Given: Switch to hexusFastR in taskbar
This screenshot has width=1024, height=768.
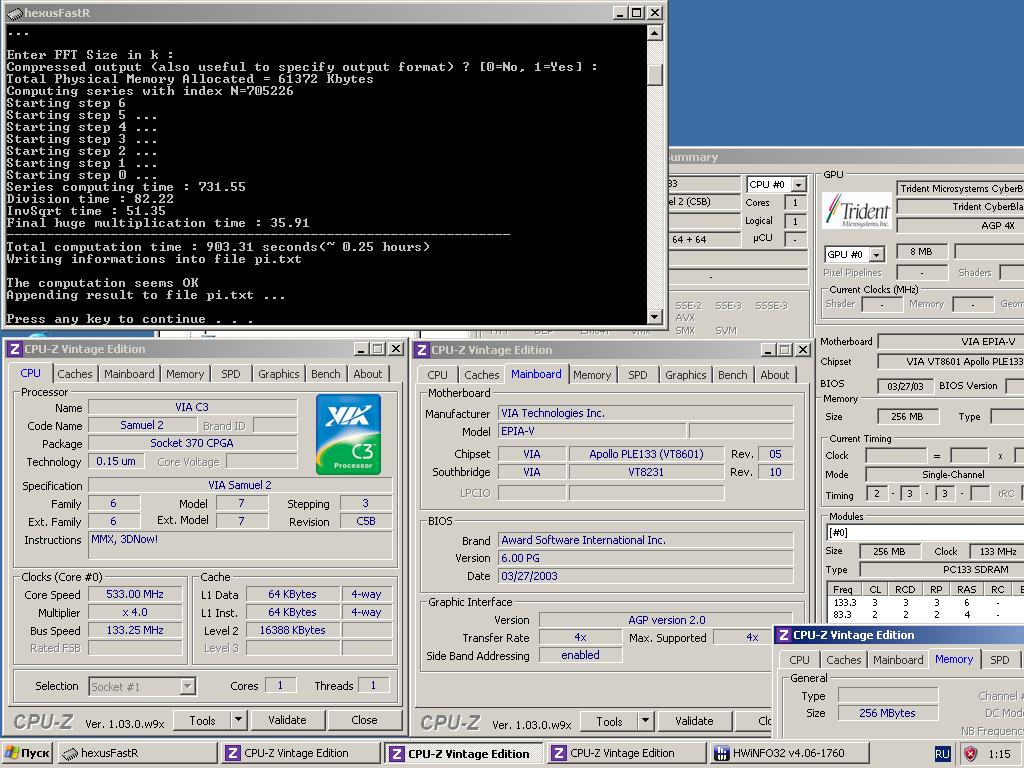Looking at the screenshot, I should coord(137,753).
